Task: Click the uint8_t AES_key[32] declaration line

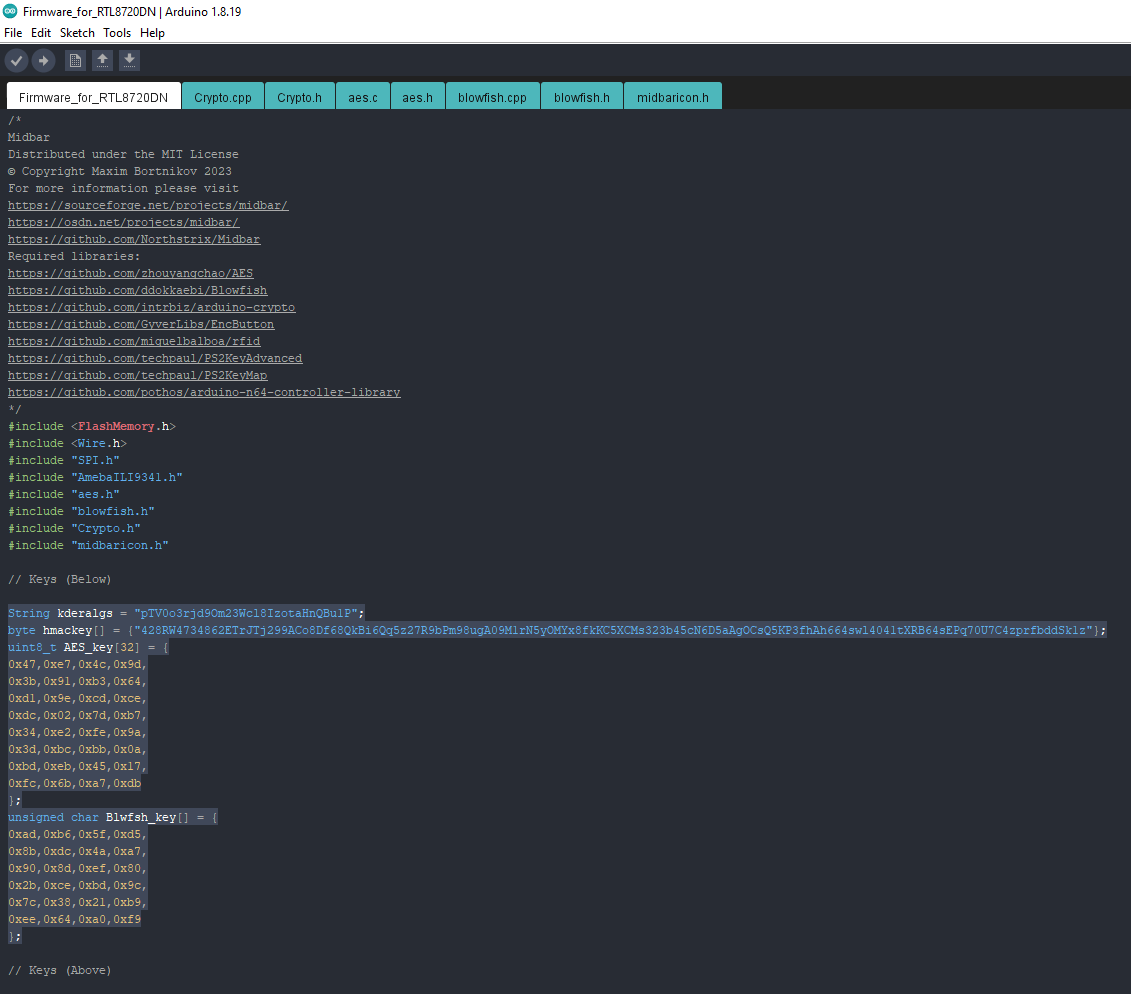Action: pos(88,647)
